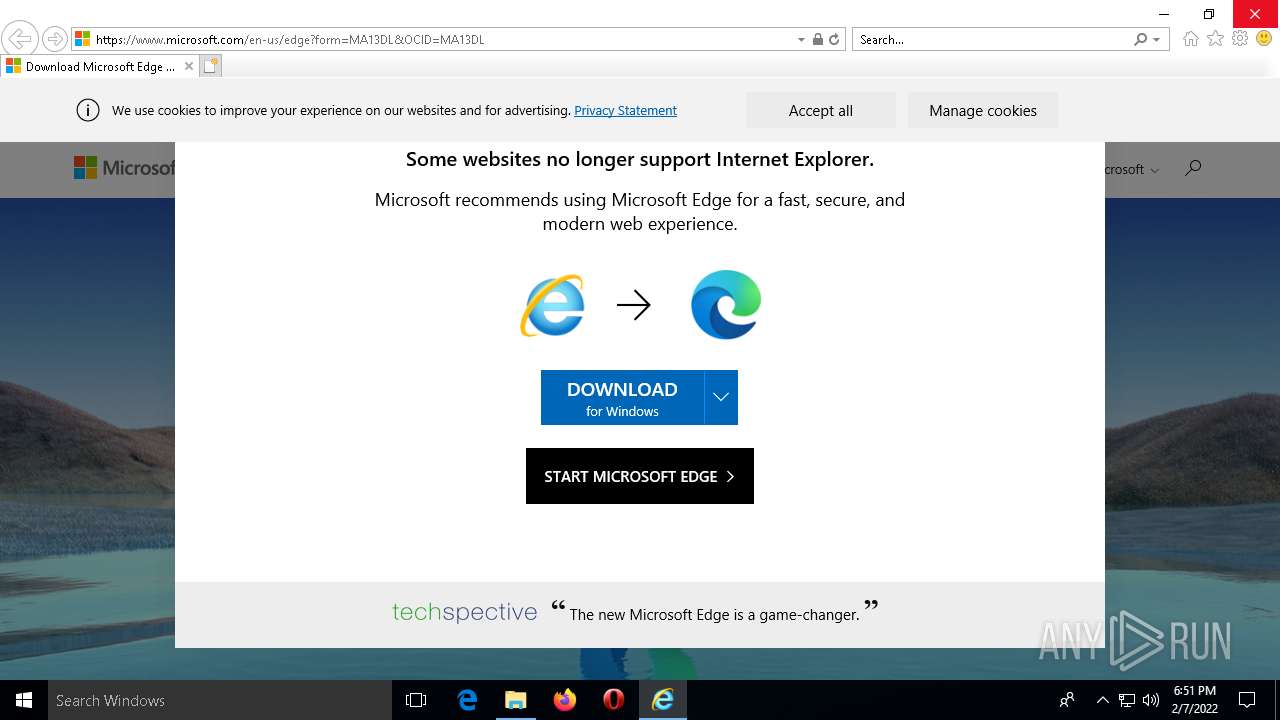Open the Privacy Statement link

(x=625, y=111)
